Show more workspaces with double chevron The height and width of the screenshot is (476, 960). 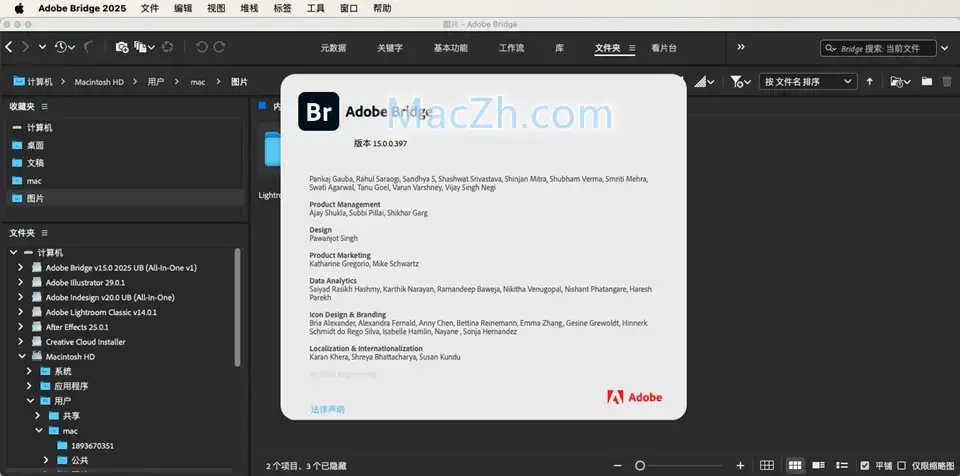(741, 47)
